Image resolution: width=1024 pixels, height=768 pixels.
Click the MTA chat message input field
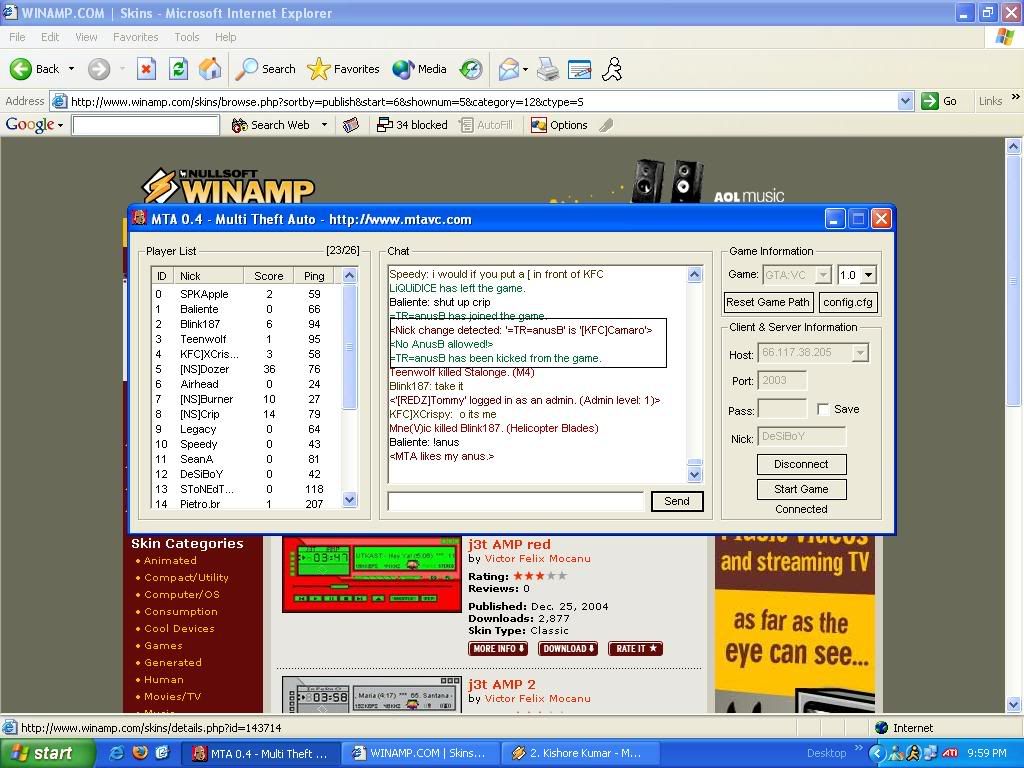tap(516, 501)
